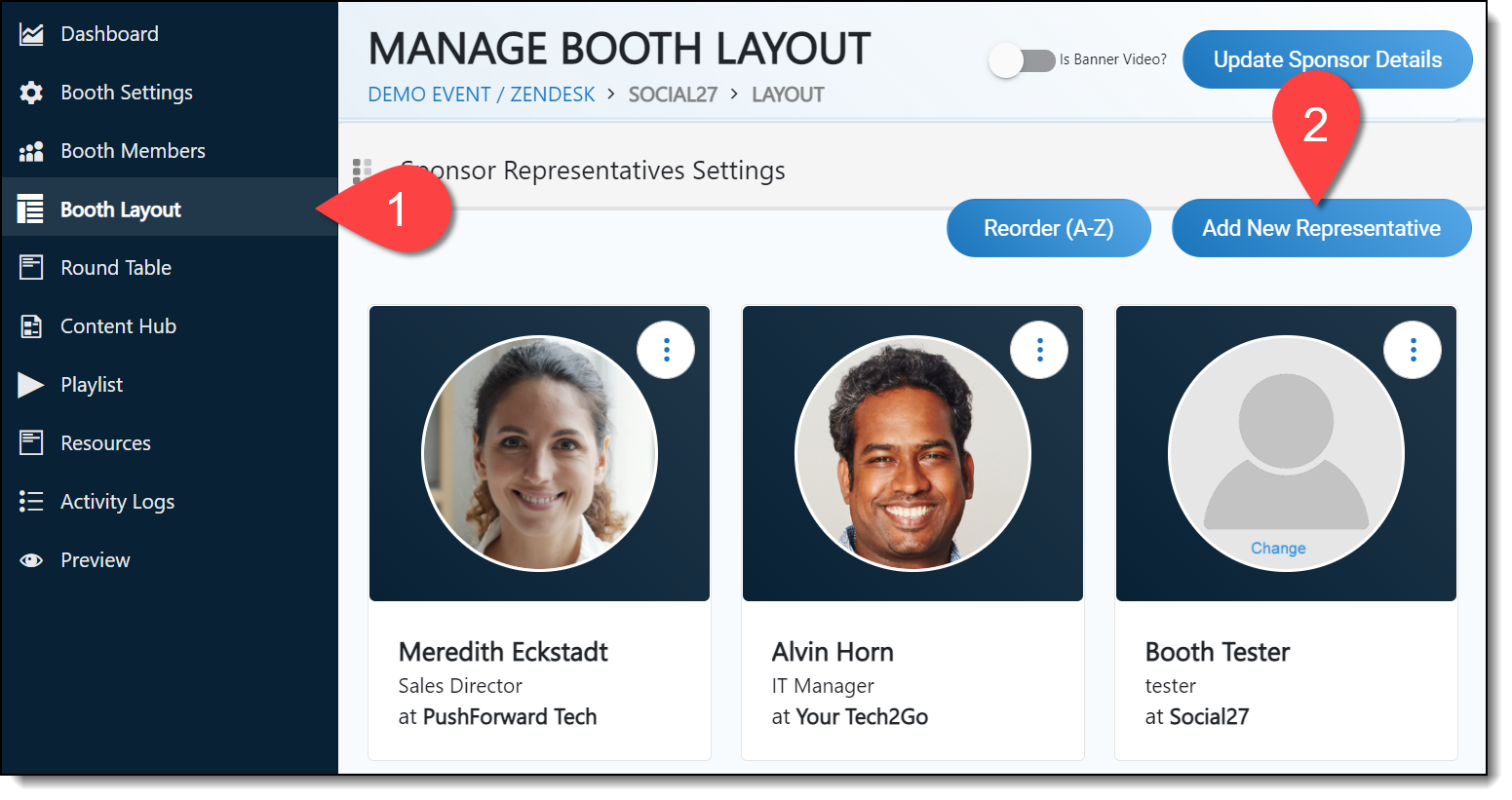This screenshot has width=1512, height=800.
Task: Click the Preview eye icon
Action: click(x=31, y=560)
